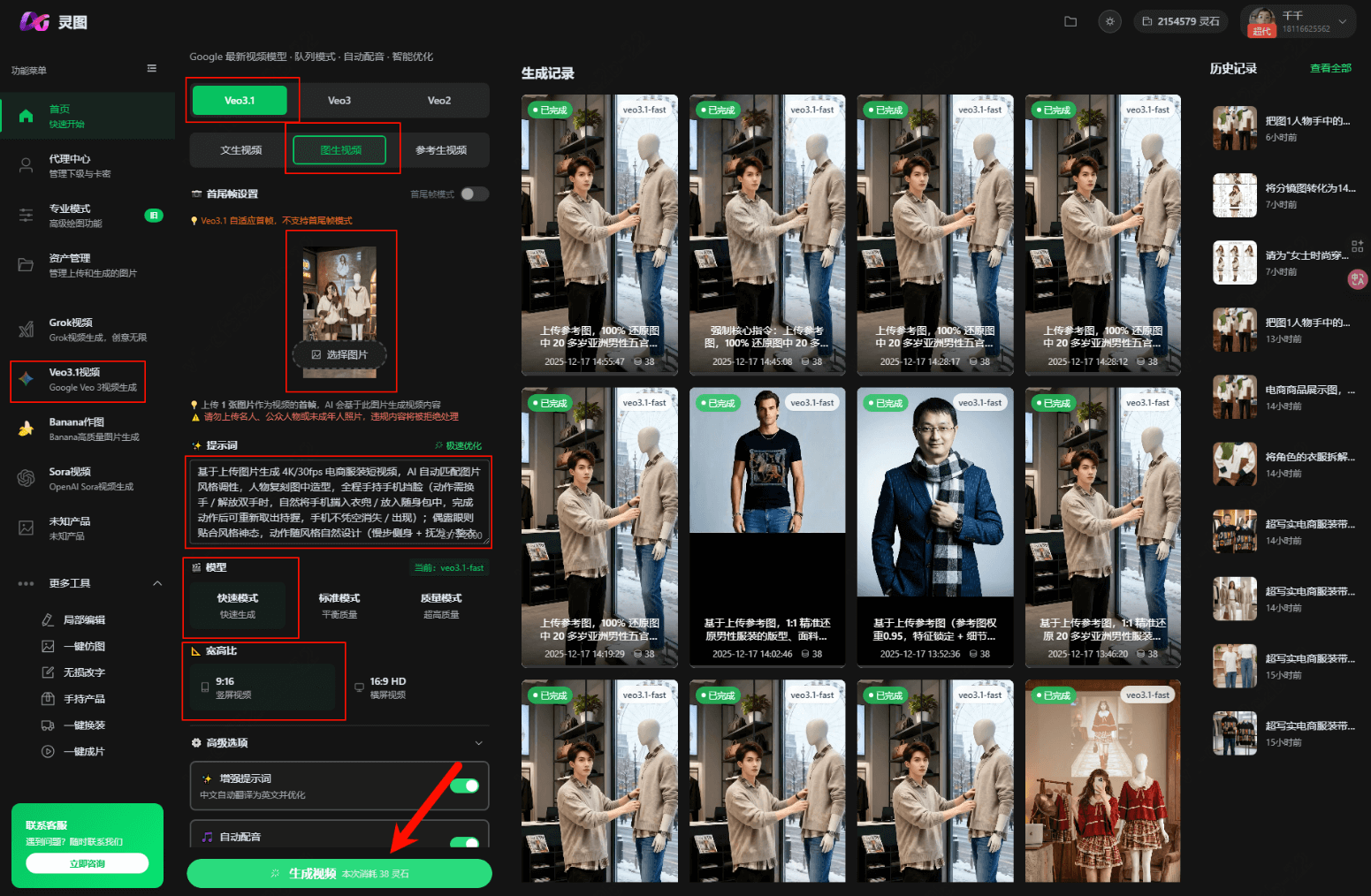The height and width of the screenshot is (896, 1371).
Task: Switch to the Veo3 model tab
Action: 339,101
